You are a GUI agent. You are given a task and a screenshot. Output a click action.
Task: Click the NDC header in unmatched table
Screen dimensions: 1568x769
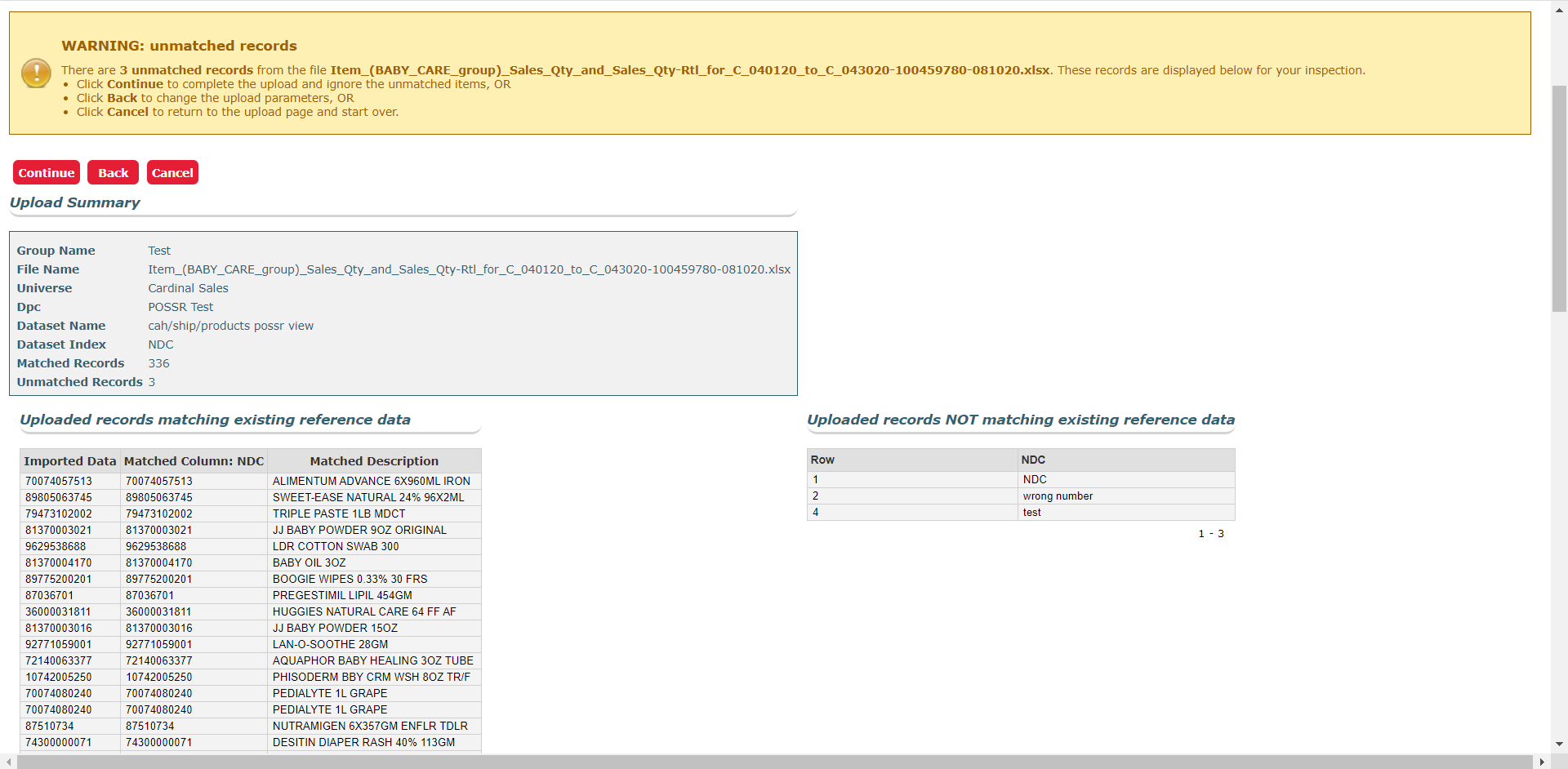(x=1033, y=460)
